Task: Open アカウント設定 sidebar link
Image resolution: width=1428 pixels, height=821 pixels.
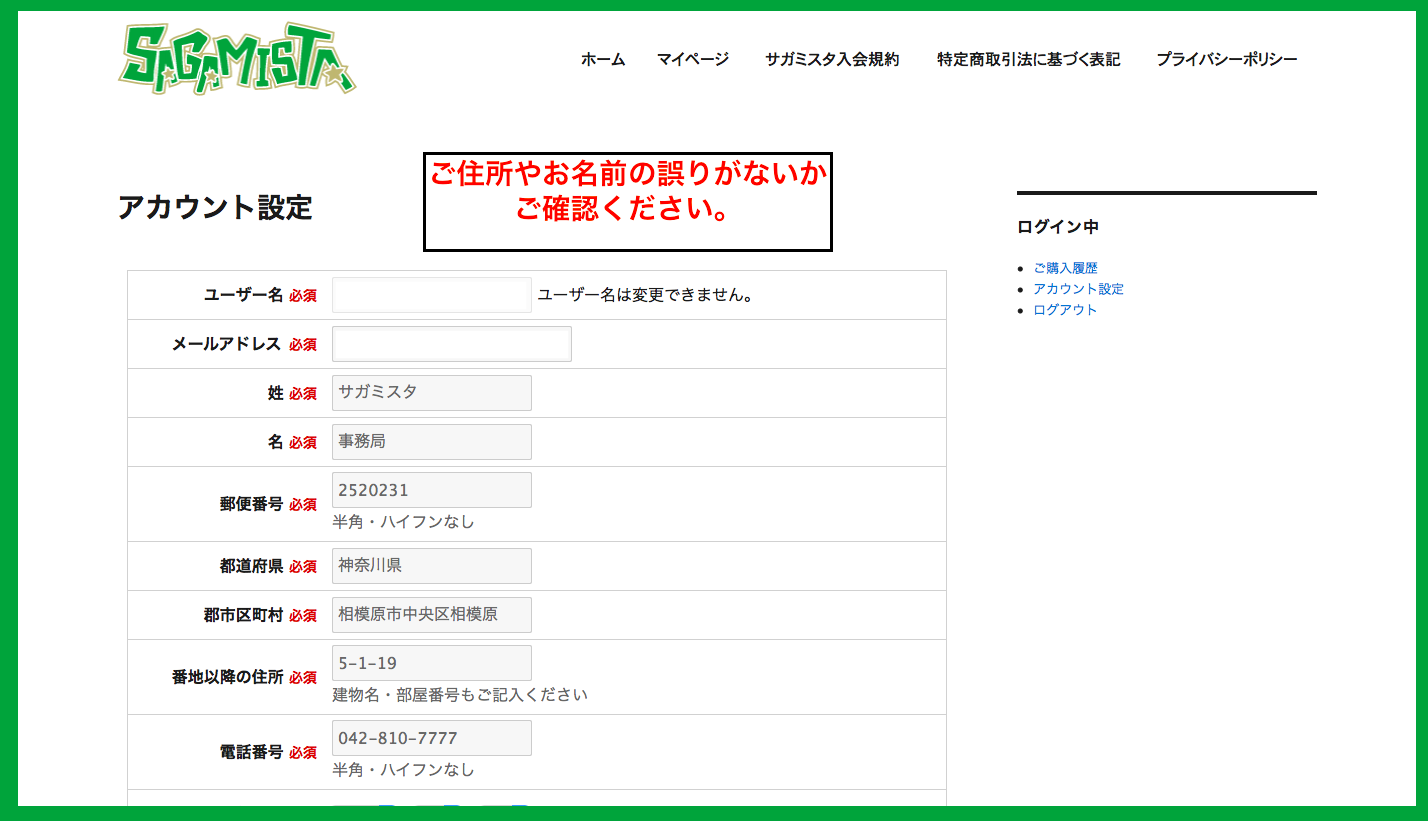Action: pyautogui.click(x=1078, y=289)
